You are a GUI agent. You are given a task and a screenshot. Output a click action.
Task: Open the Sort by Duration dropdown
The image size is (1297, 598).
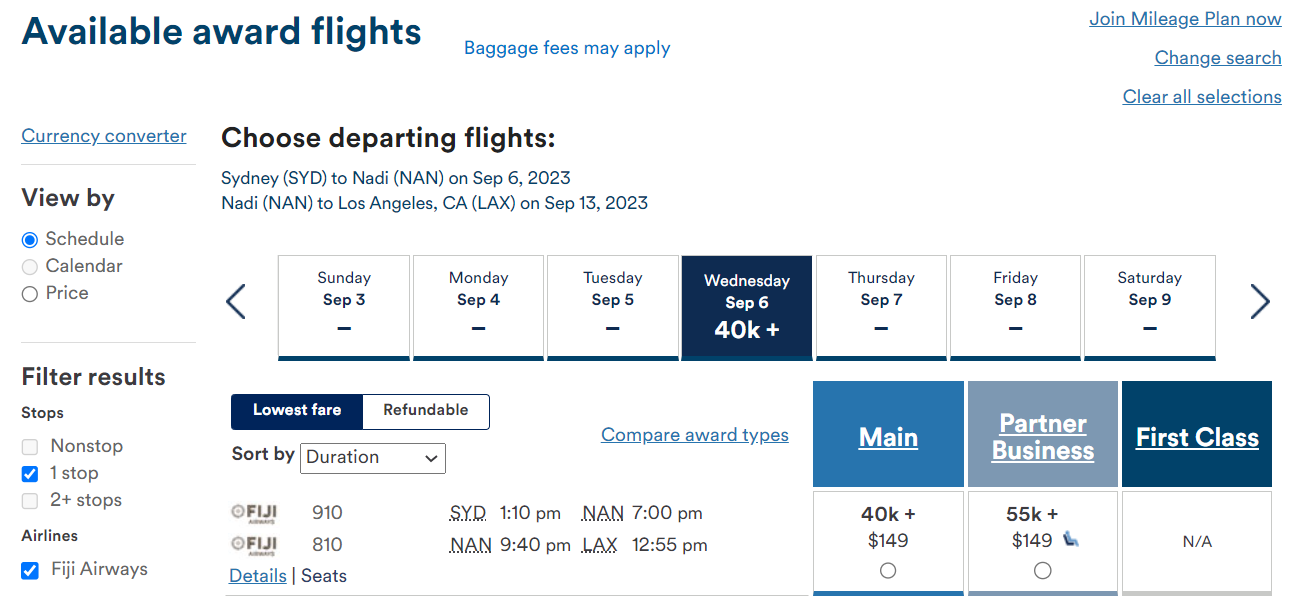(372, 458)
